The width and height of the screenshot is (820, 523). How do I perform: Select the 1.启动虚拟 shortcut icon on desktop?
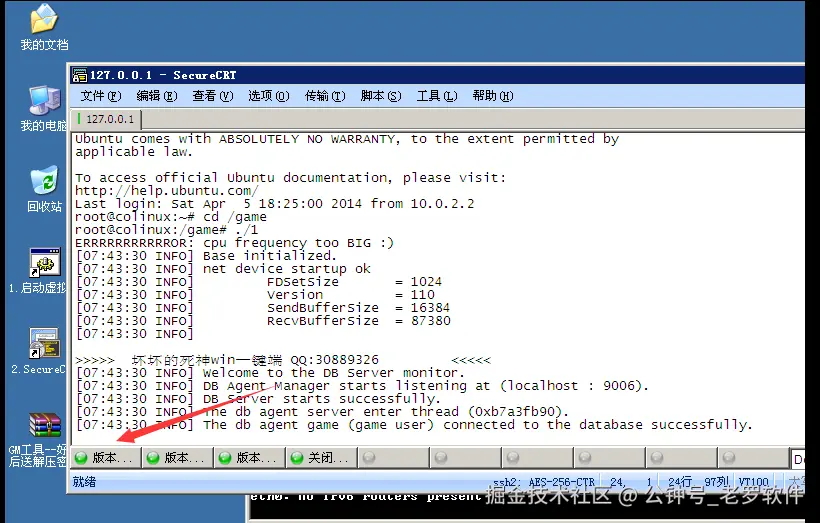click(x=44, y=262)
